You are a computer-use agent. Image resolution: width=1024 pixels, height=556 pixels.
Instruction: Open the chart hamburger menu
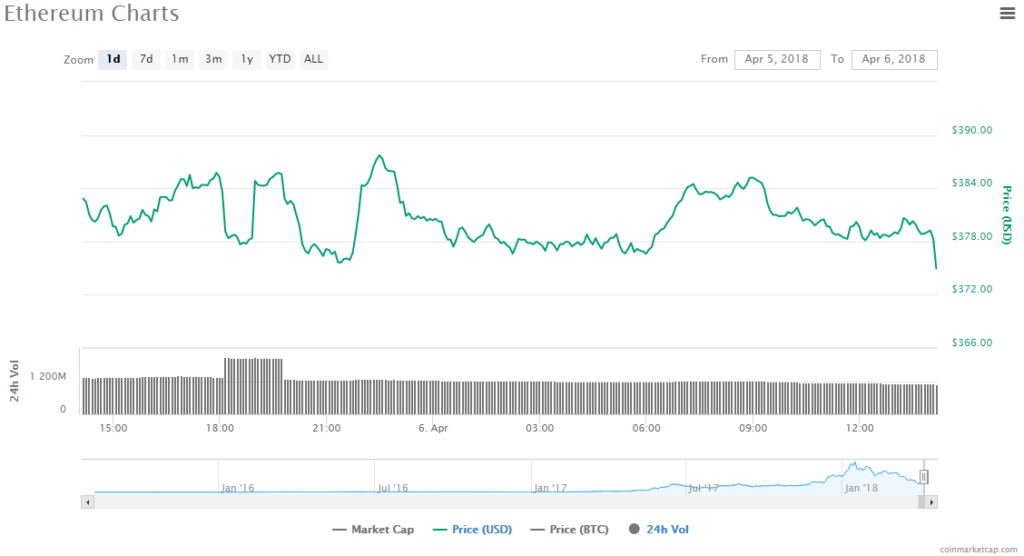click(x=1007, y=13)
